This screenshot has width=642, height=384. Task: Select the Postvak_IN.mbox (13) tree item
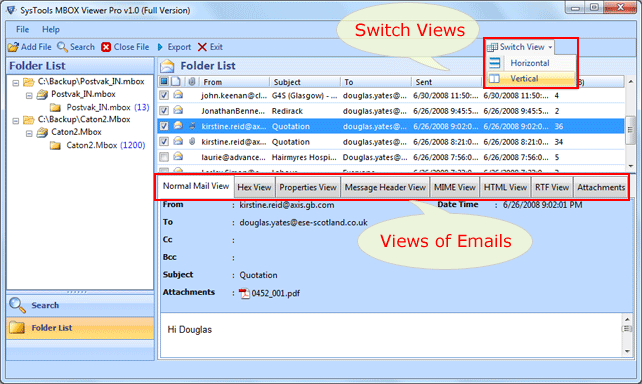click(x=108, y=108)
